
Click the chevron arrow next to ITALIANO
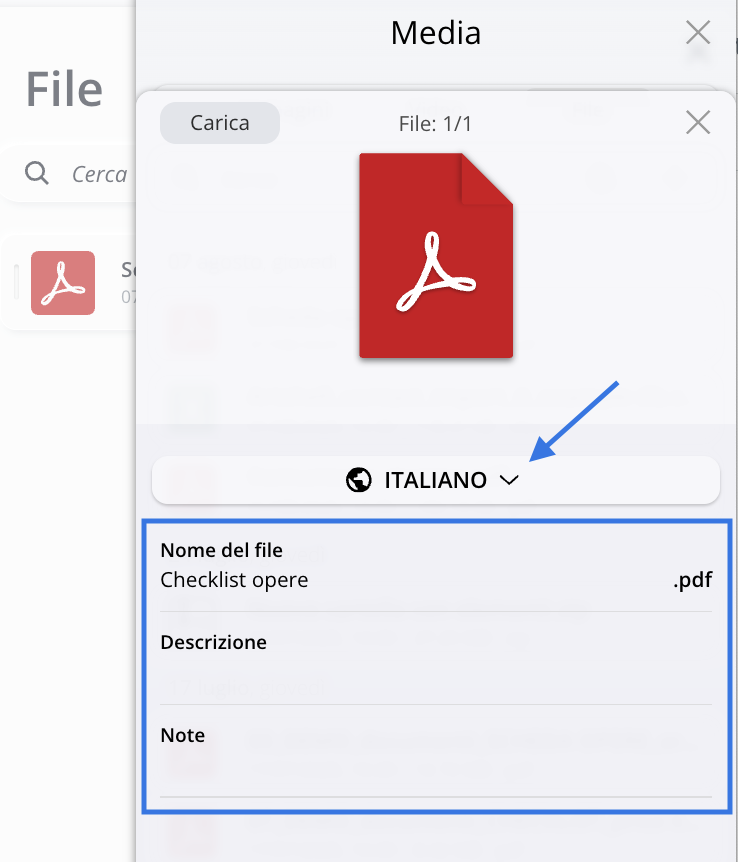[x=509, y=481]
